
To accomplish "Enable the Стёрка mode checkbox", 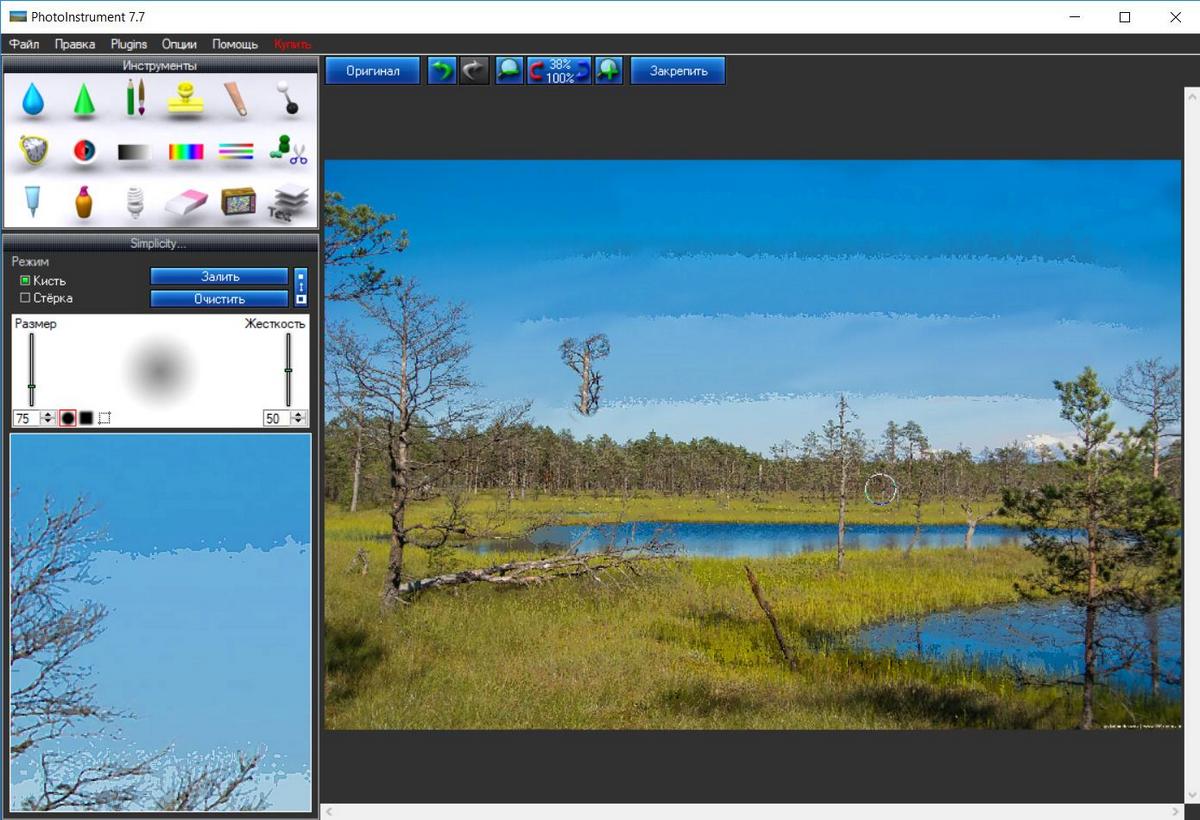I will click(x=25, y=298).
